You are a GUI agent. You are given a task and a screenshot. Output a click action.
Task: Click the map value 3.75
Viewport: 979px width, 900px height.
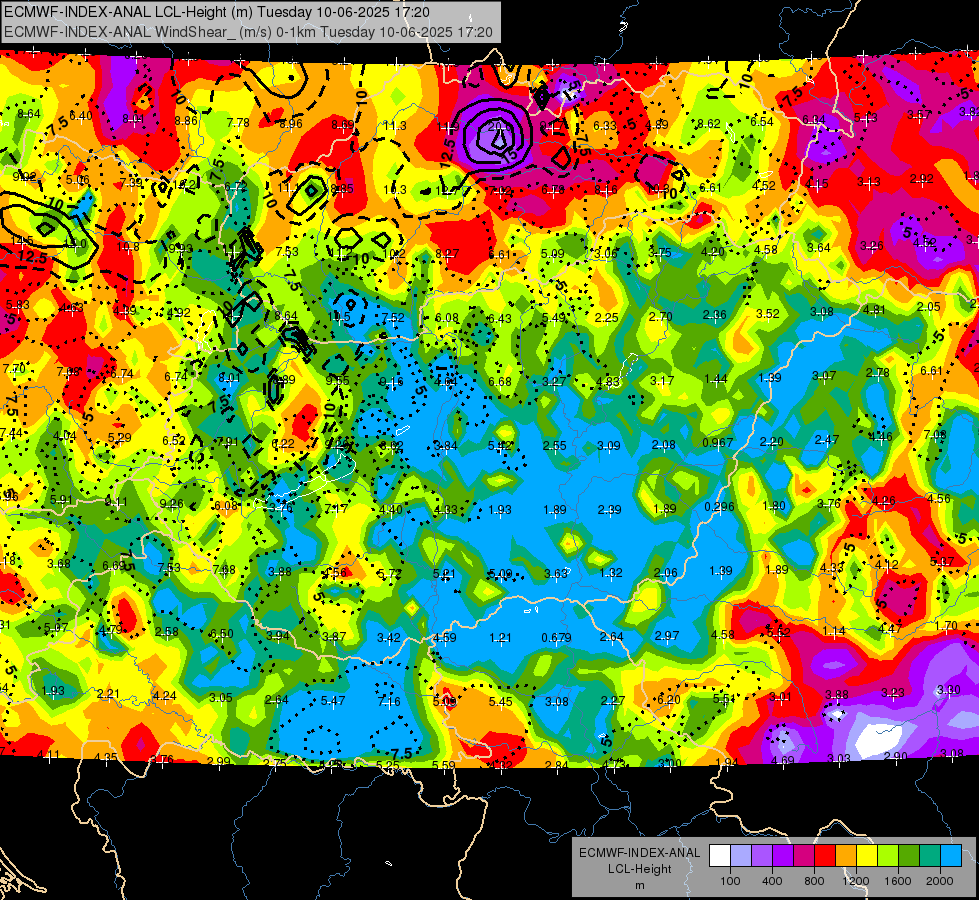pyautogui.click(x=659, y=253)
